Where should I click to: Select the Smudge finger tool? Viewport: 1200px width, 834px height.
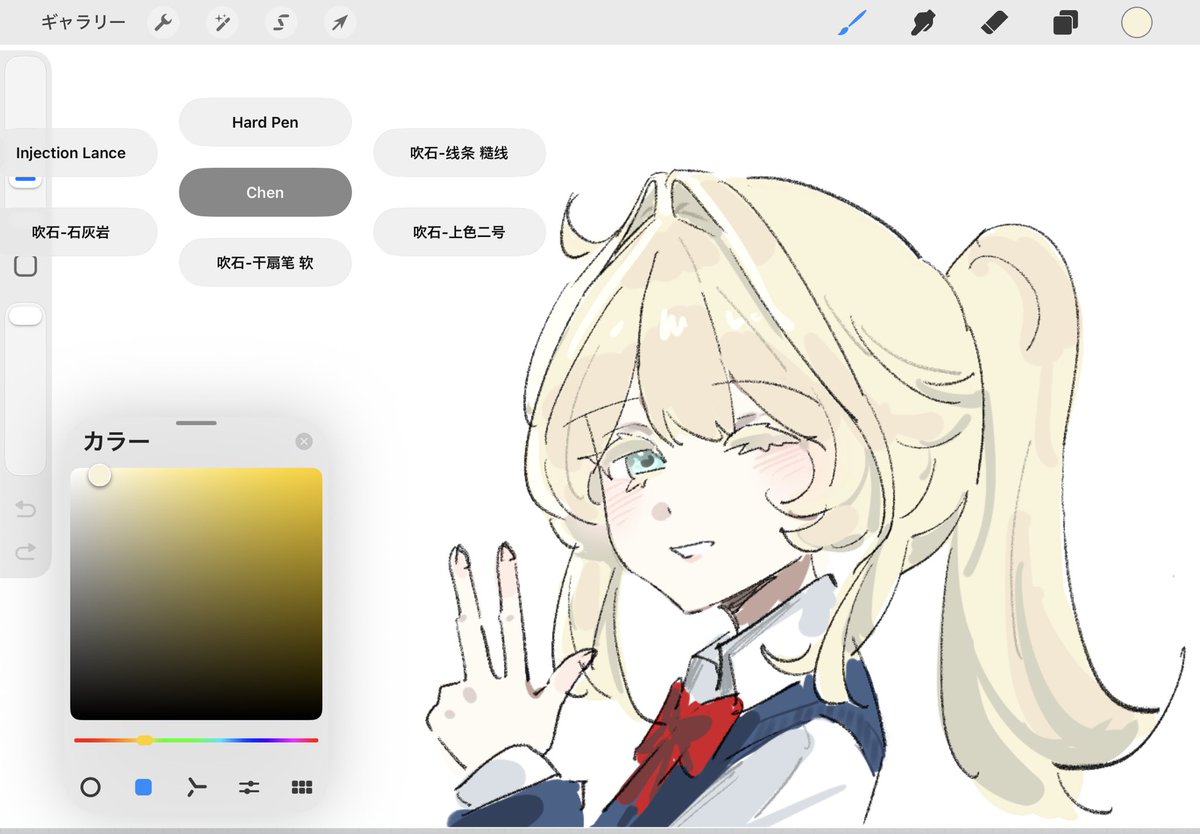[923, 22]
